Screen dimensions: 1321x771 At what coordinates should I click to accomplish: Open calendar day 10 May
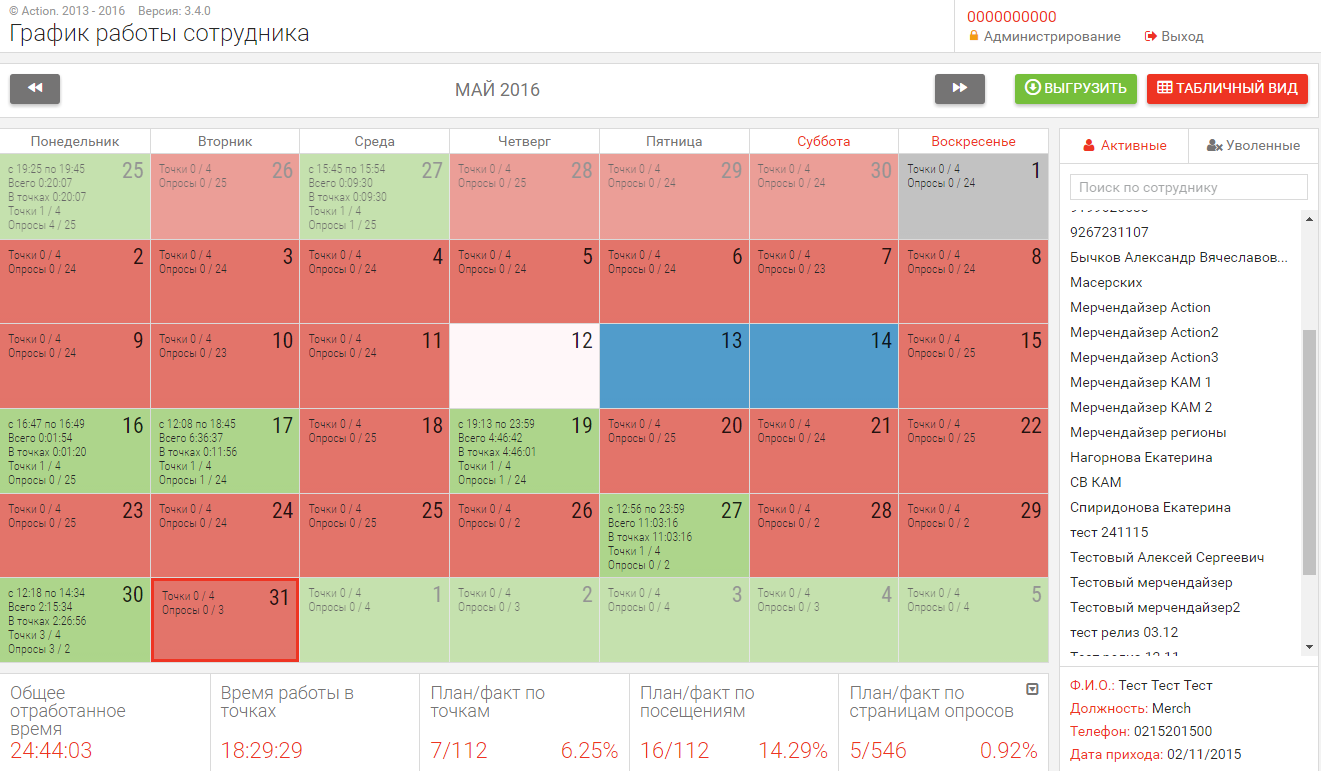(225, 365)
